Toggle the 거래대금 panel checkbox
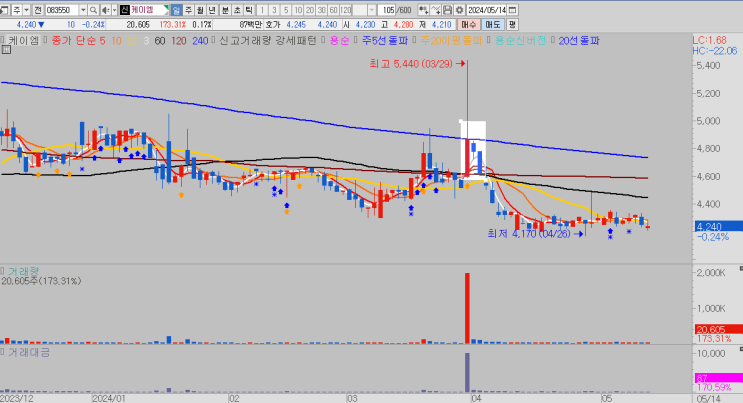This screenshot has width=743, height=403. (2, 352)
